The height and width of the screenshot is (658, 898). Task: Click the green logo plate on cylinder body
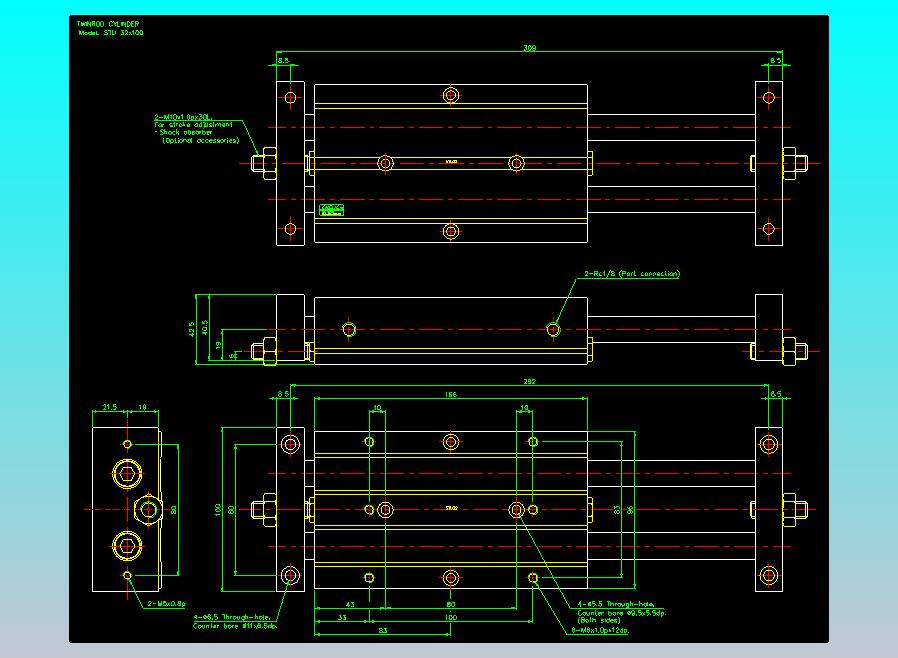click(x=331, y=210)
